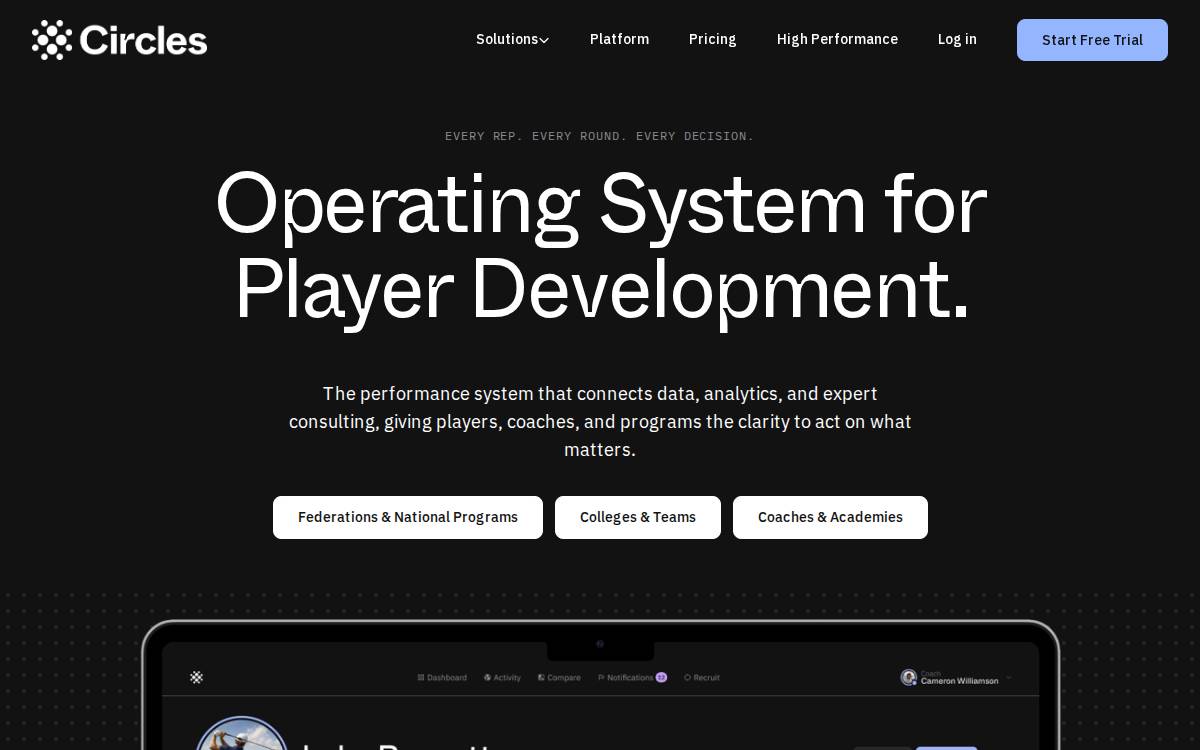Viewport: 1200px width, 750px height.
Task: Click the purple notifications count badge
Action: pyautogui.click(x=661, y=677)
